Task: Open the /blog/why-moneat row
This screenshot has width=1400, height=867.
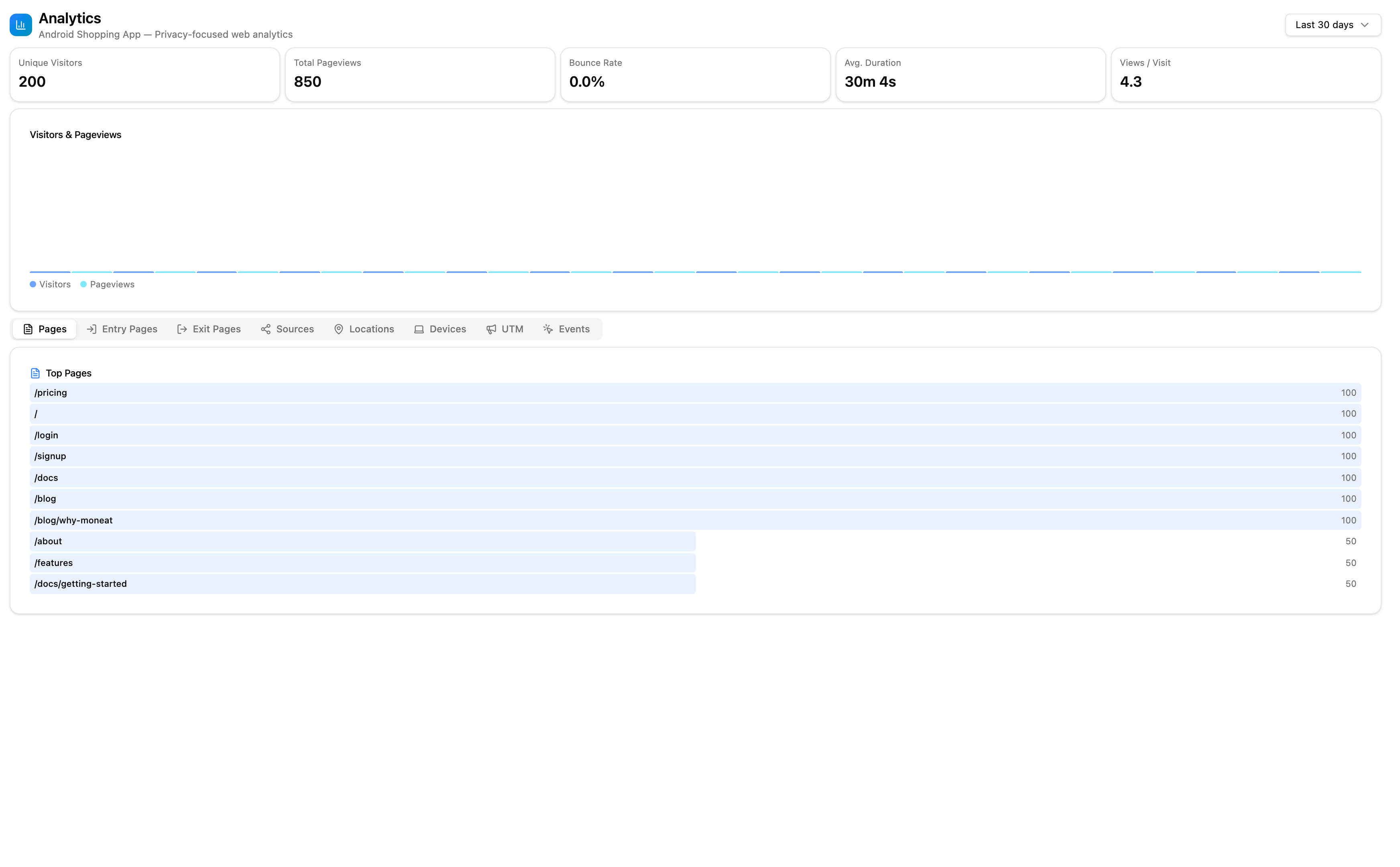Action: coord(696,520)
